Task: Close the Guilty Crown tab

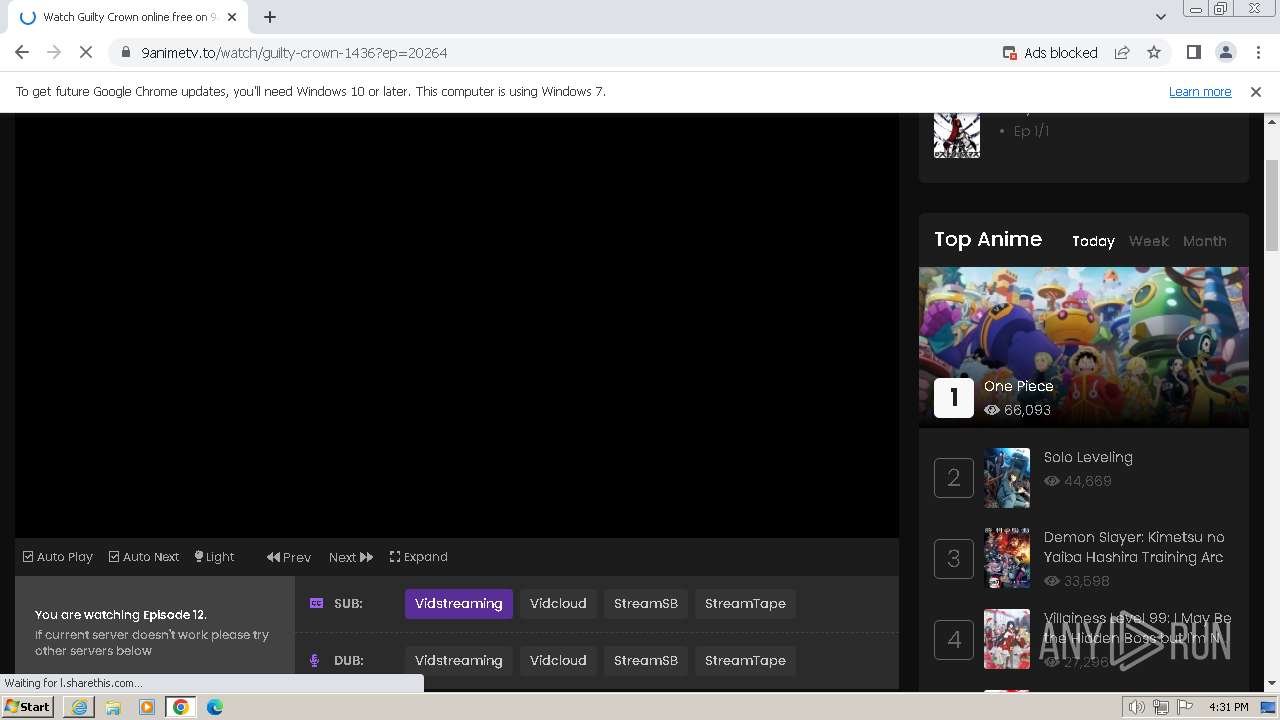Action: (232, 17)
